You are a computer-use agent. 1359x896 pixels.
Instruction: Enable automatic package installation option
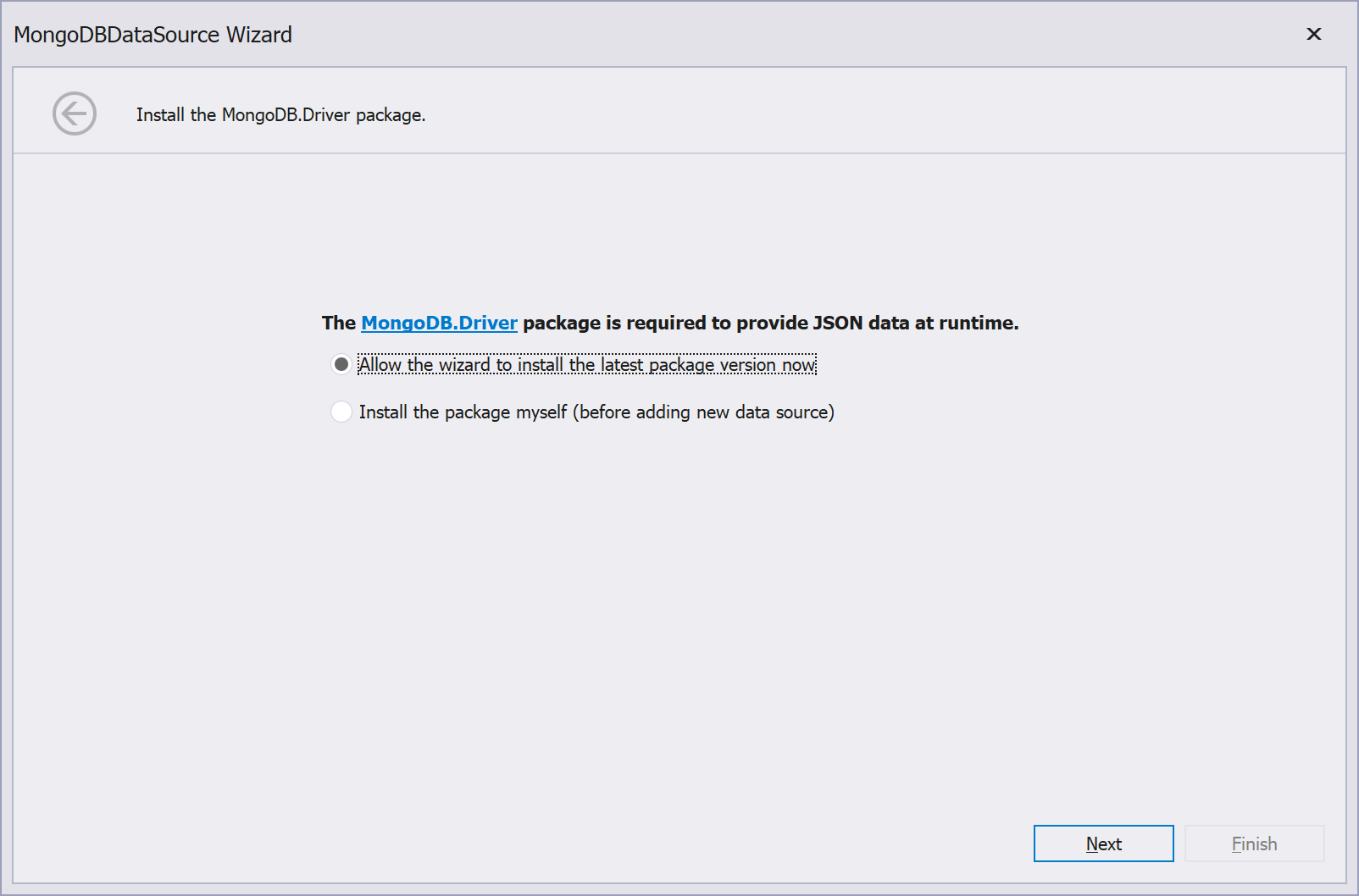click(341, 364)
